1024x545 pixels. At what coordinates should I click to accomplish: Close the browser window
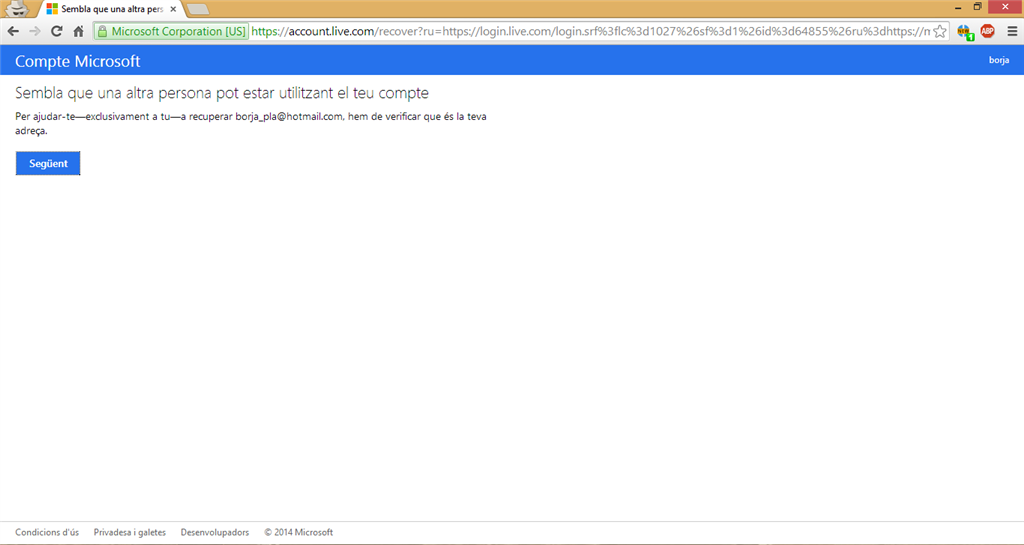1006,7
